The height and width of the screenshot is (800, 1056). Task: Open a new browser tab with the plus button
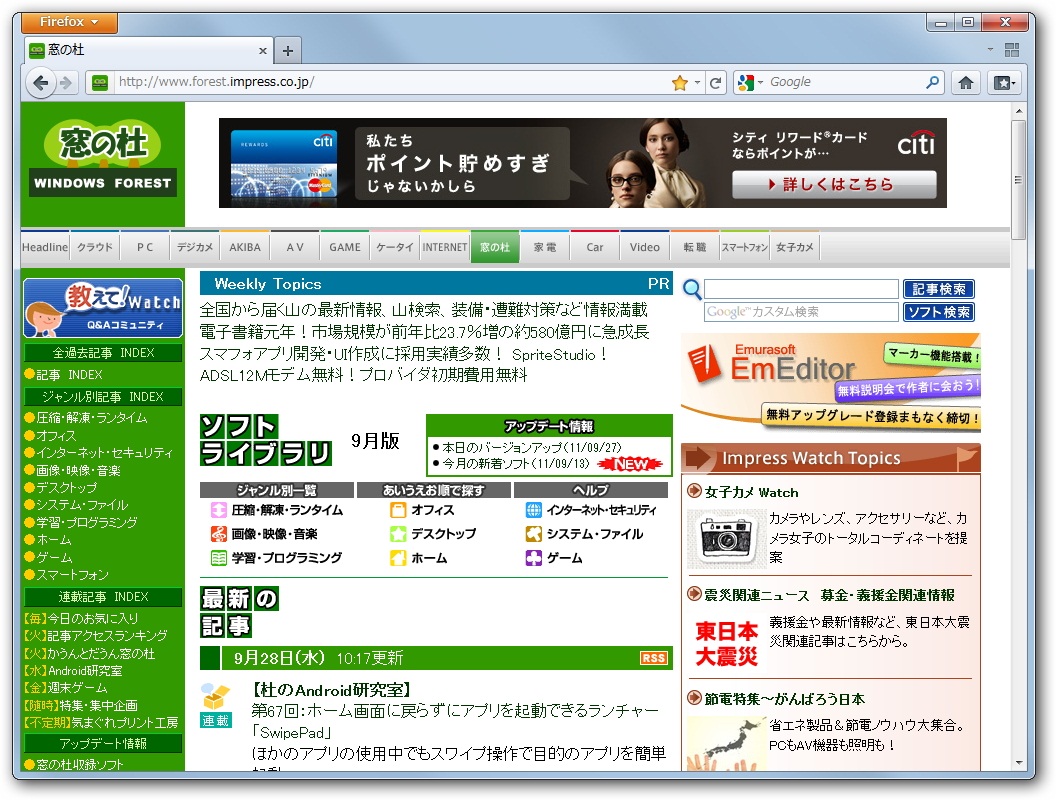pos(285,49)
